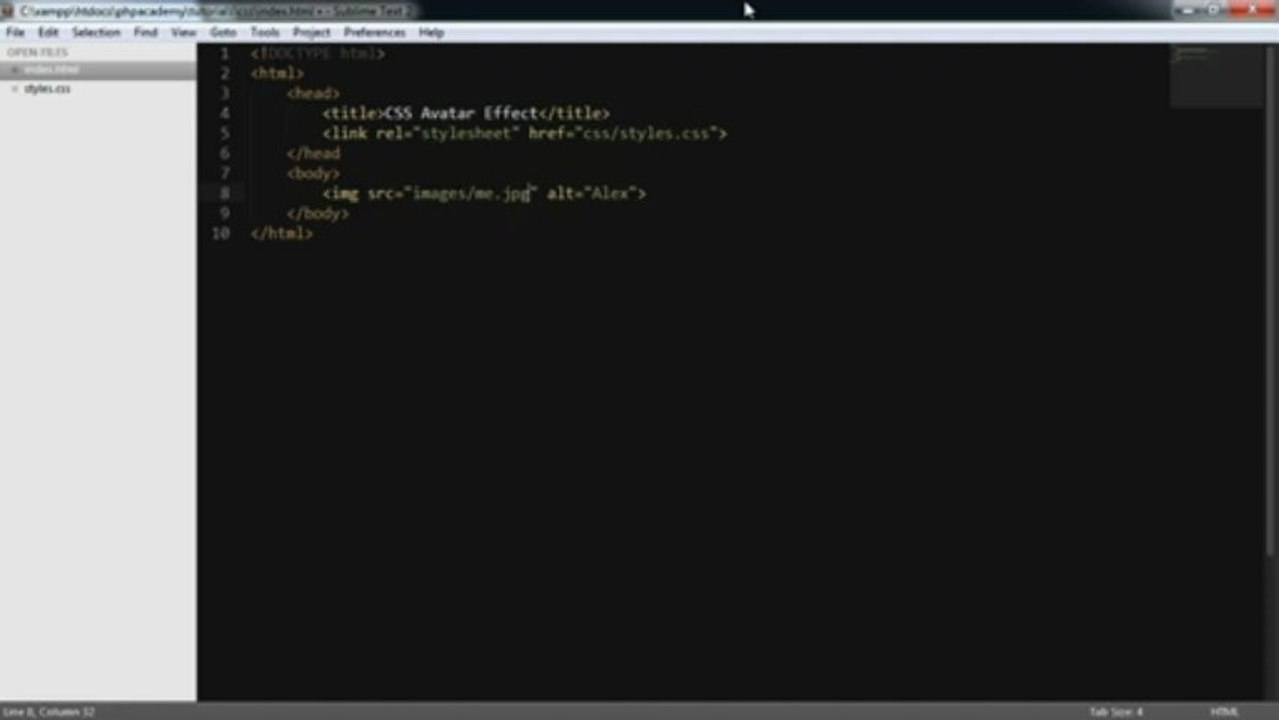1279x720 pixels.
Task: Click the rel="stylesheet" attribute
Action: coord(447,133)
